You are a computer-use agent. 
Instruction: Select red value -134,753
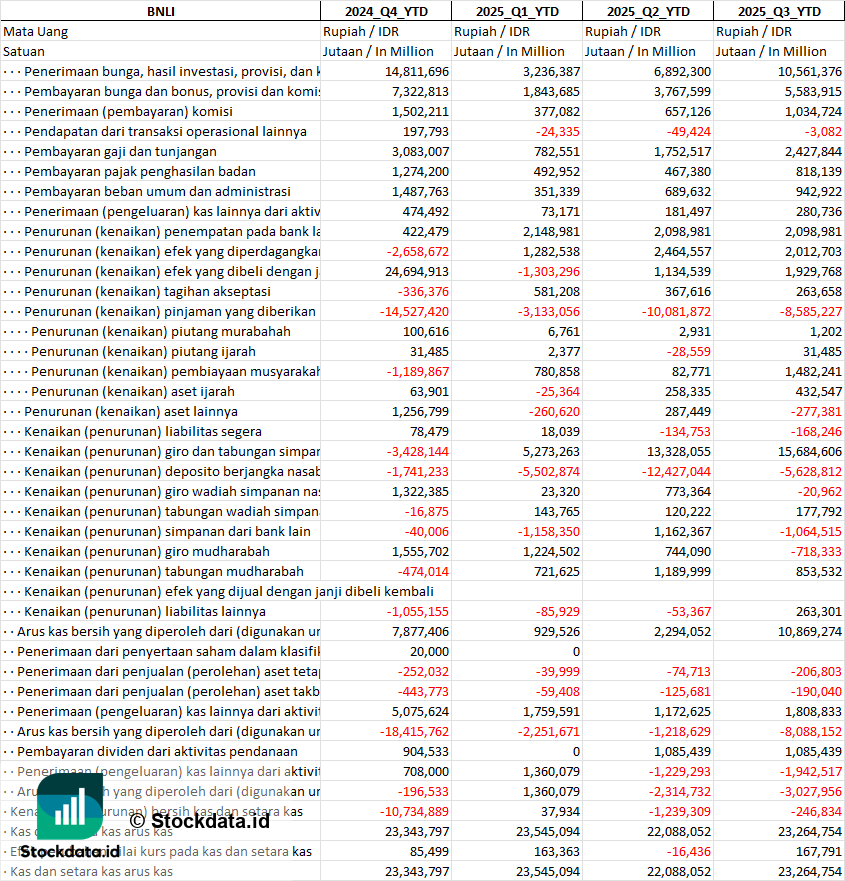685,432
